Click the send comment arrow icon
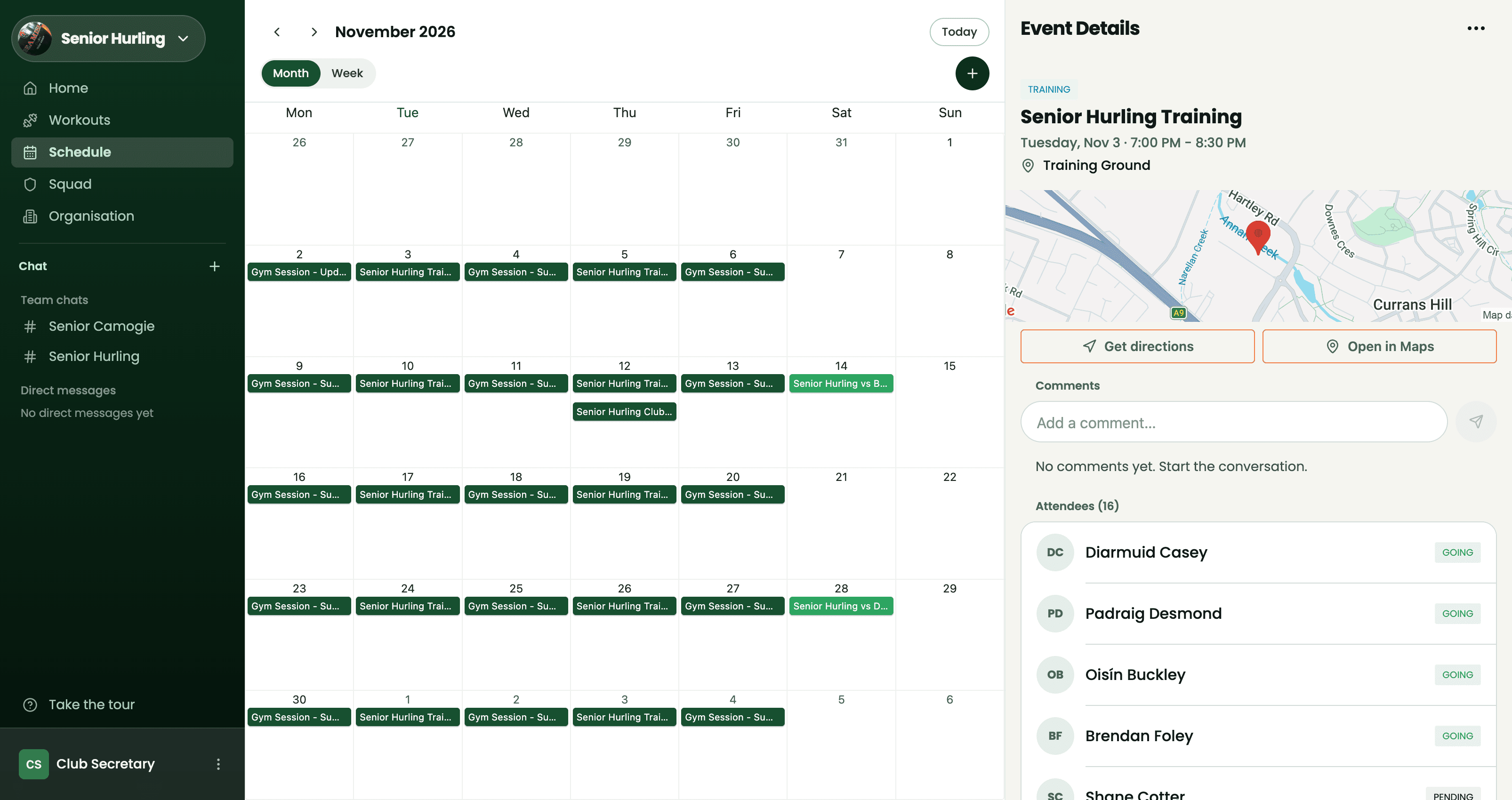1512x800 pixels. pyautogui.click(x=1476, y=422)
